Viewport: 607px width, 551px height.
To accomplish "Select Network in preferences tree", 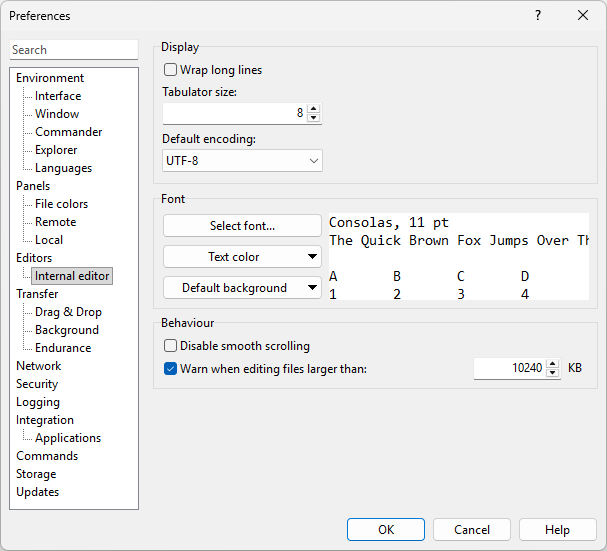I will [39, 366].
